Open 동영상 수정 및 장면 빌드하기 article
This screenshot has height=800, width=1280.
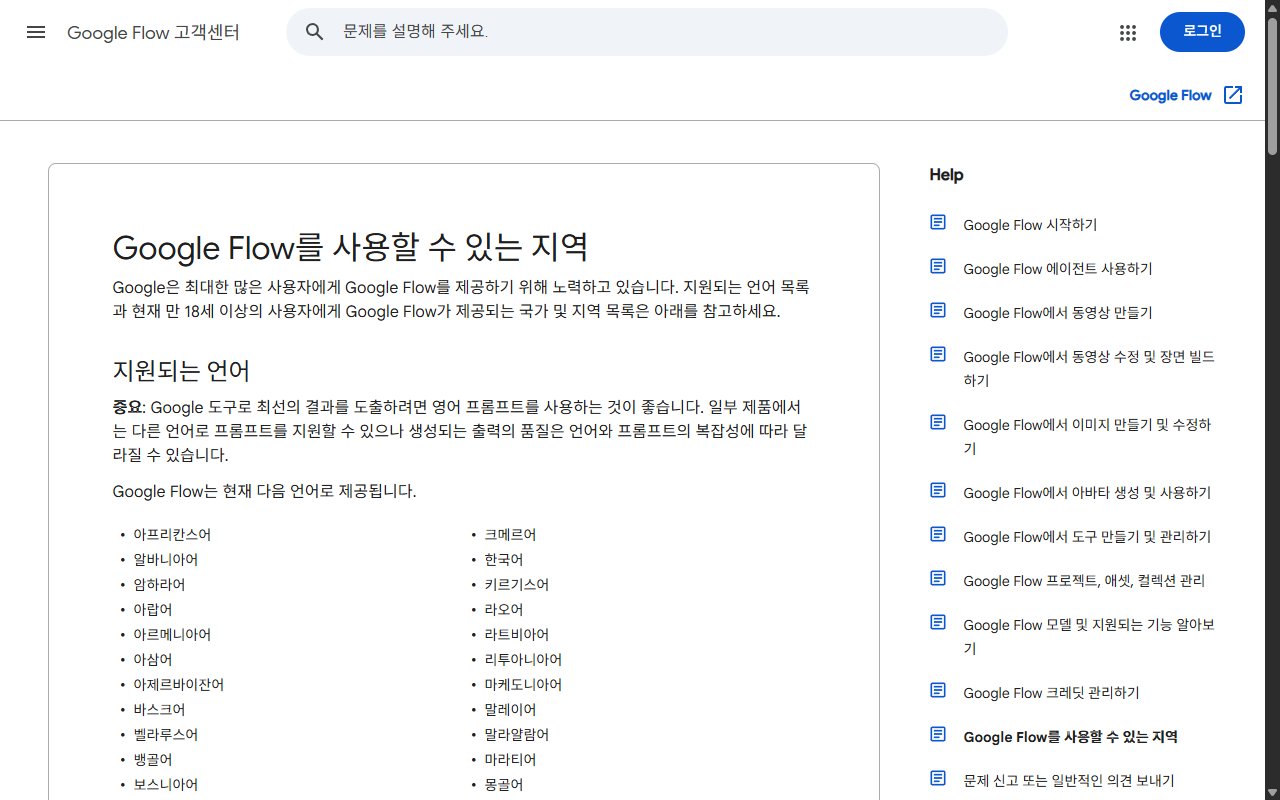pos(1089,369)
